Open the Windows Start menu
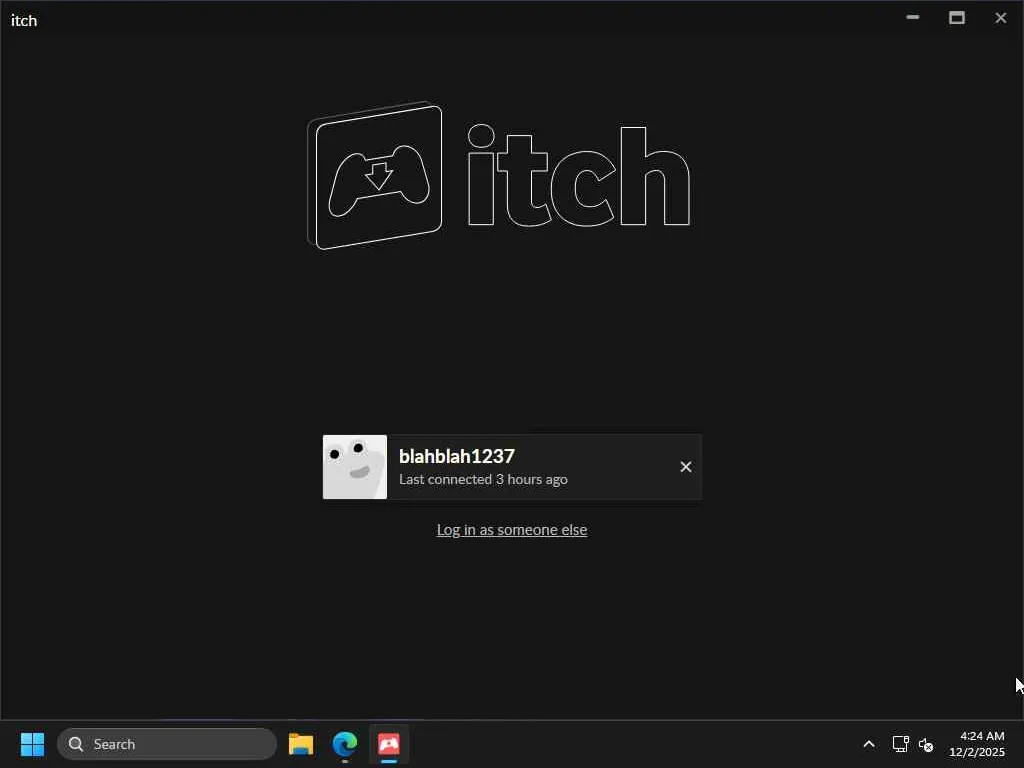 coord(32,744)
